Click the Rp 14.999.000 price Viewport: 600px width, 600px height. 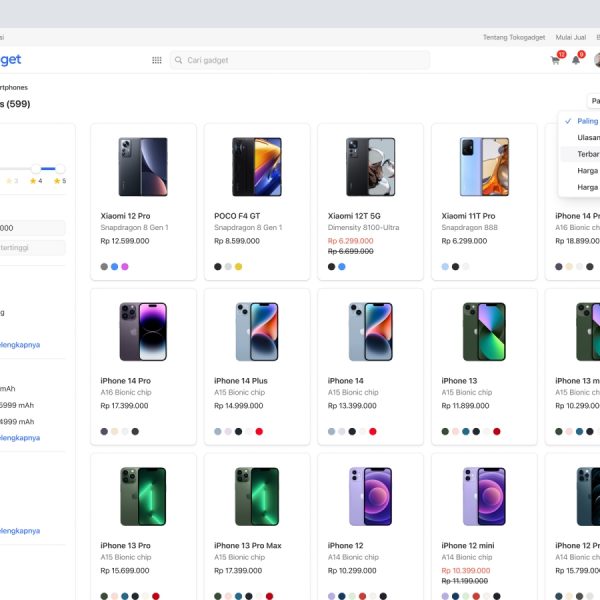tap(238, 406)
